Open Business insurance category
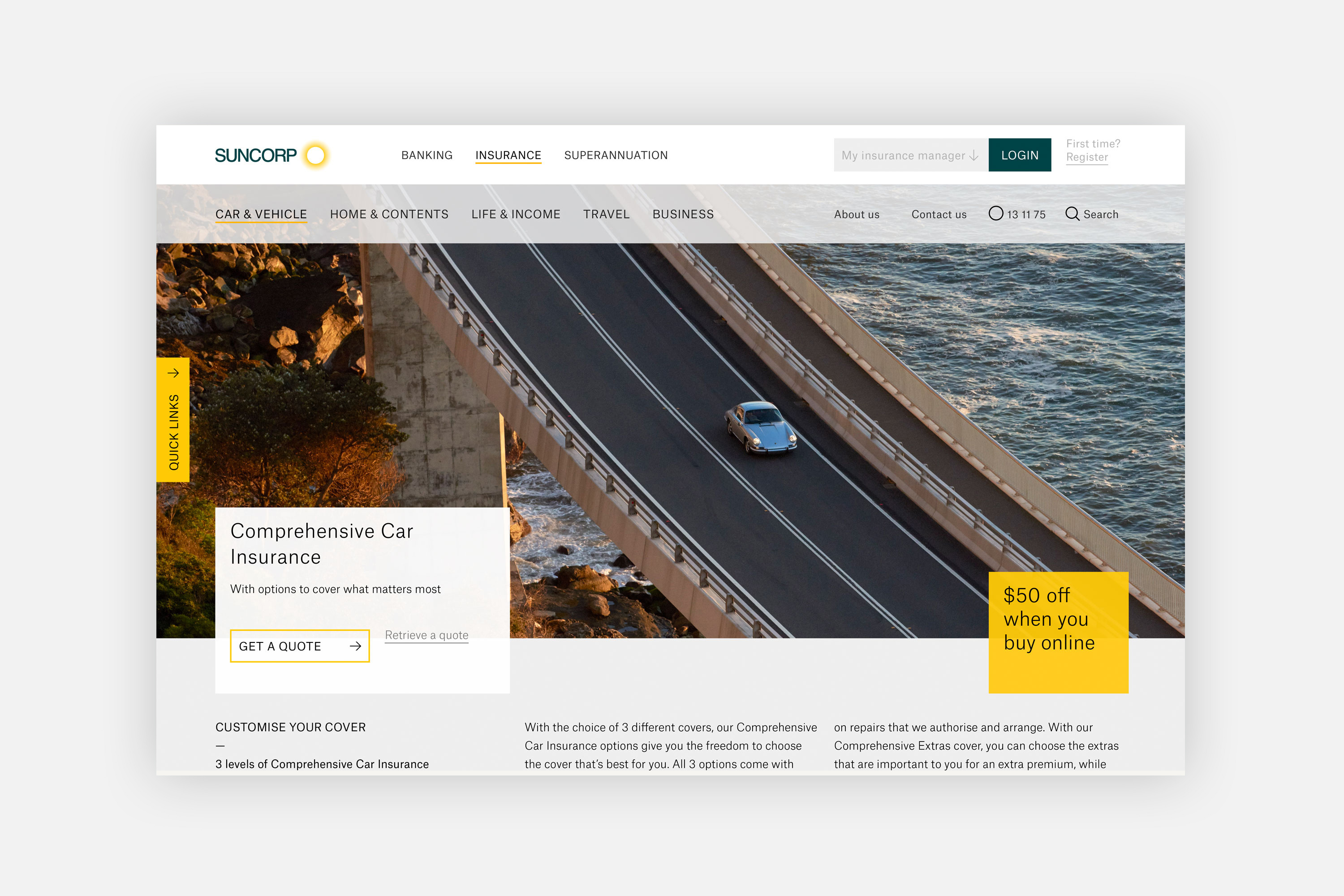Viewport: 1344px width, 896px height. point(683,214)
